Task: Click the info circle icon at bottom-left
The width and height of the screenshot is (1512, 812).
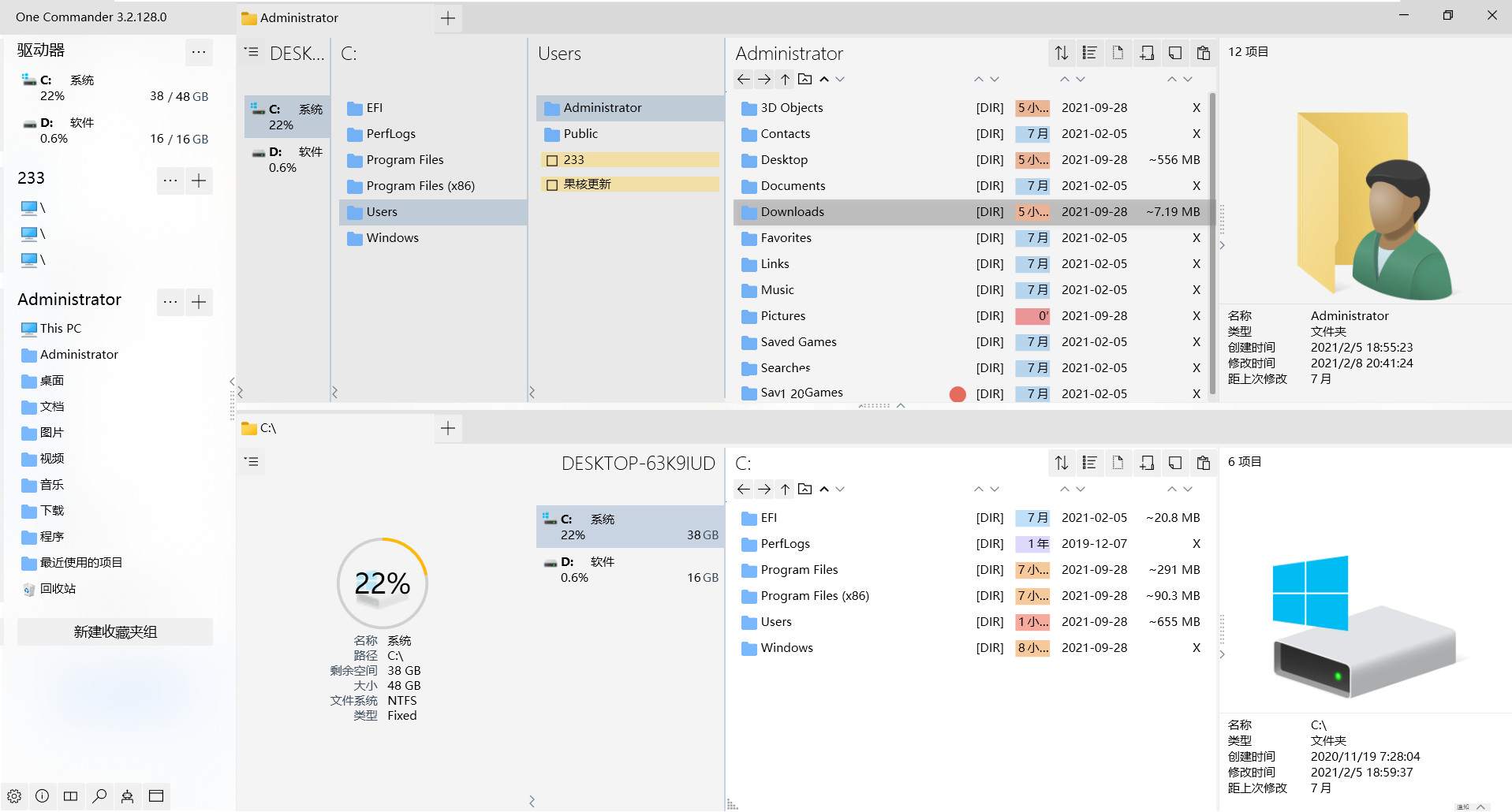Action: [x=43, y=796]
